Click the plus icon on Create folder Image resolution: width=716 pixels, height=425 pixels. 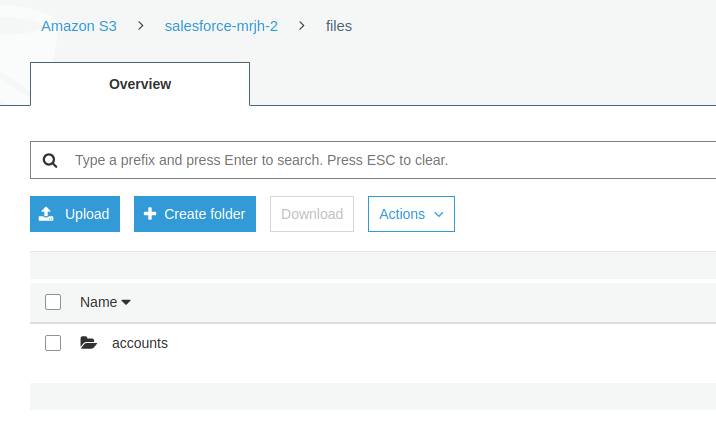[x=150, y=214]
